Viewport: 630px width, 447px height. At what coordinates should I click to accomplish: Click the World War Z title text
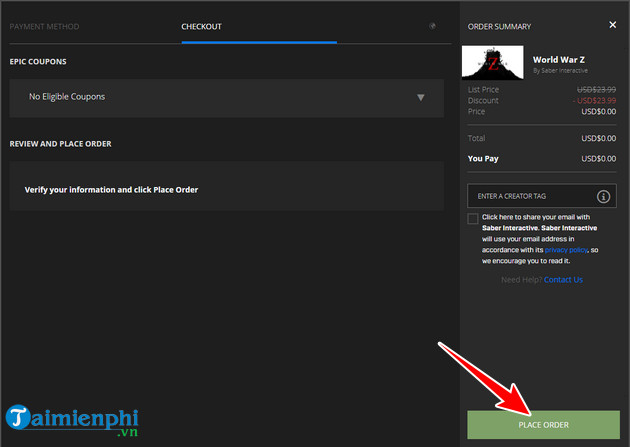click(558, 59)
